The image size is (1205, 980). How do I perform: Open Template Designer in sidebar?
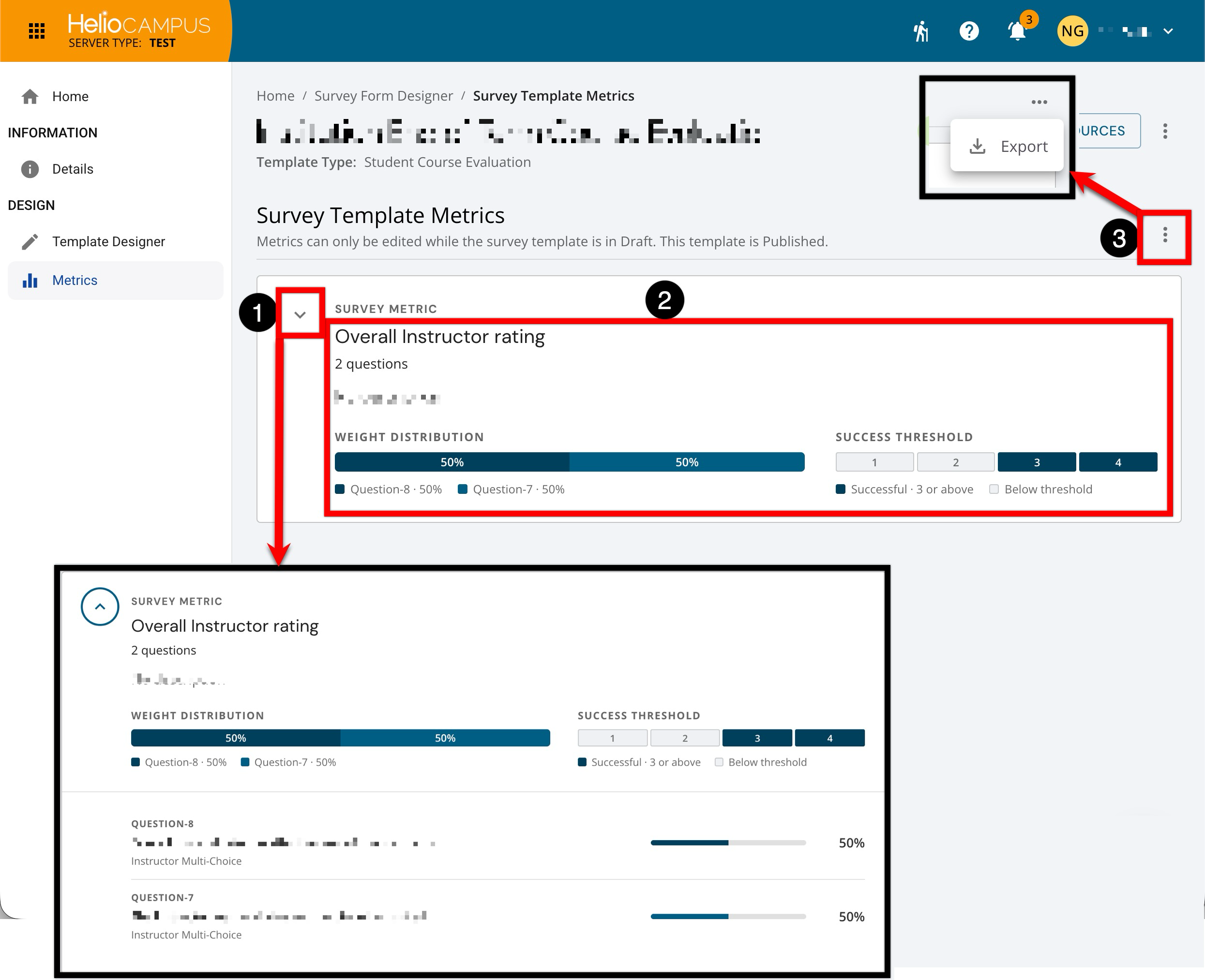(116, 241)
